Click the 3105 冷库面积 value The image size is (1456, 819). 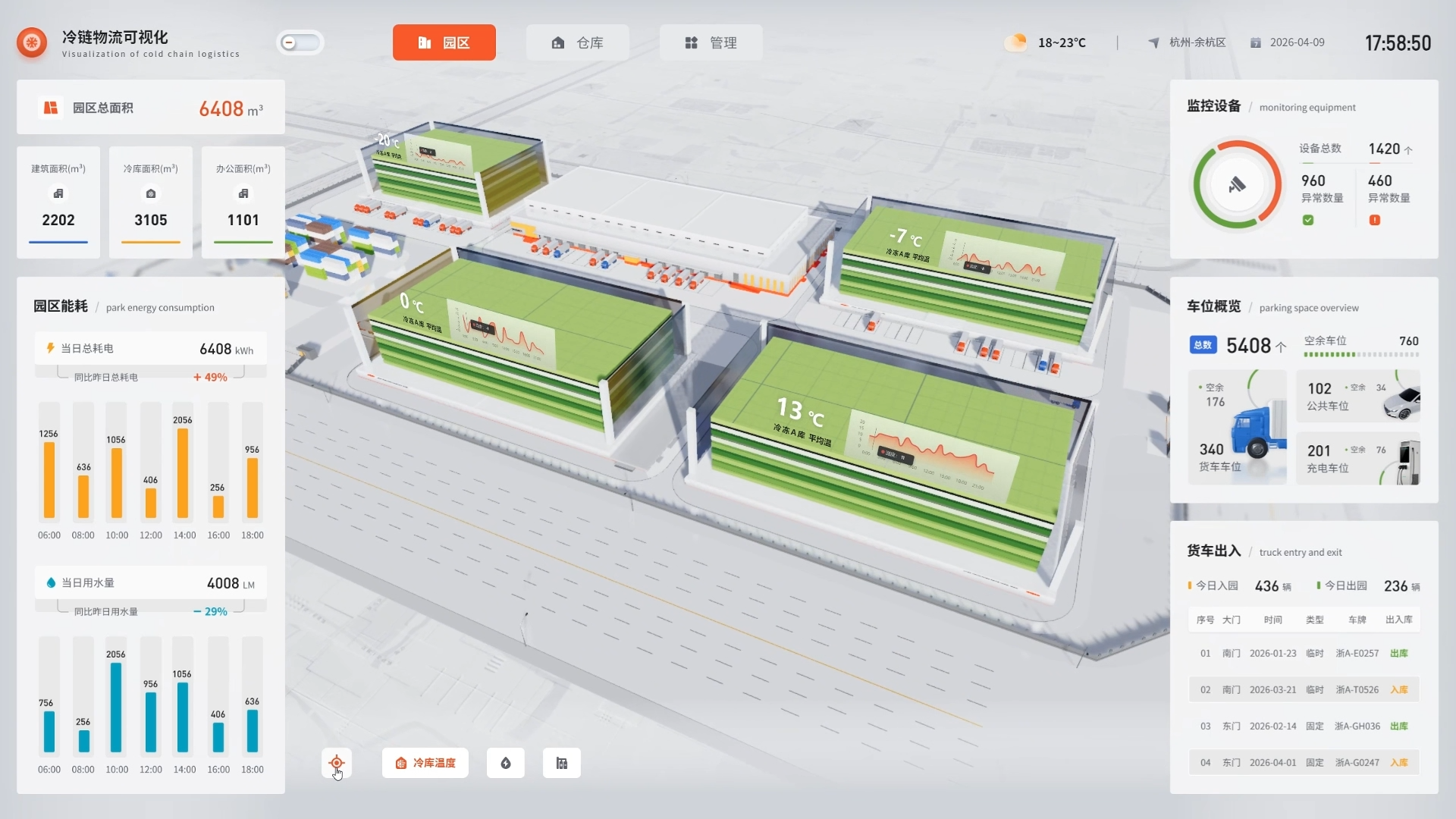tap(151, 220)
